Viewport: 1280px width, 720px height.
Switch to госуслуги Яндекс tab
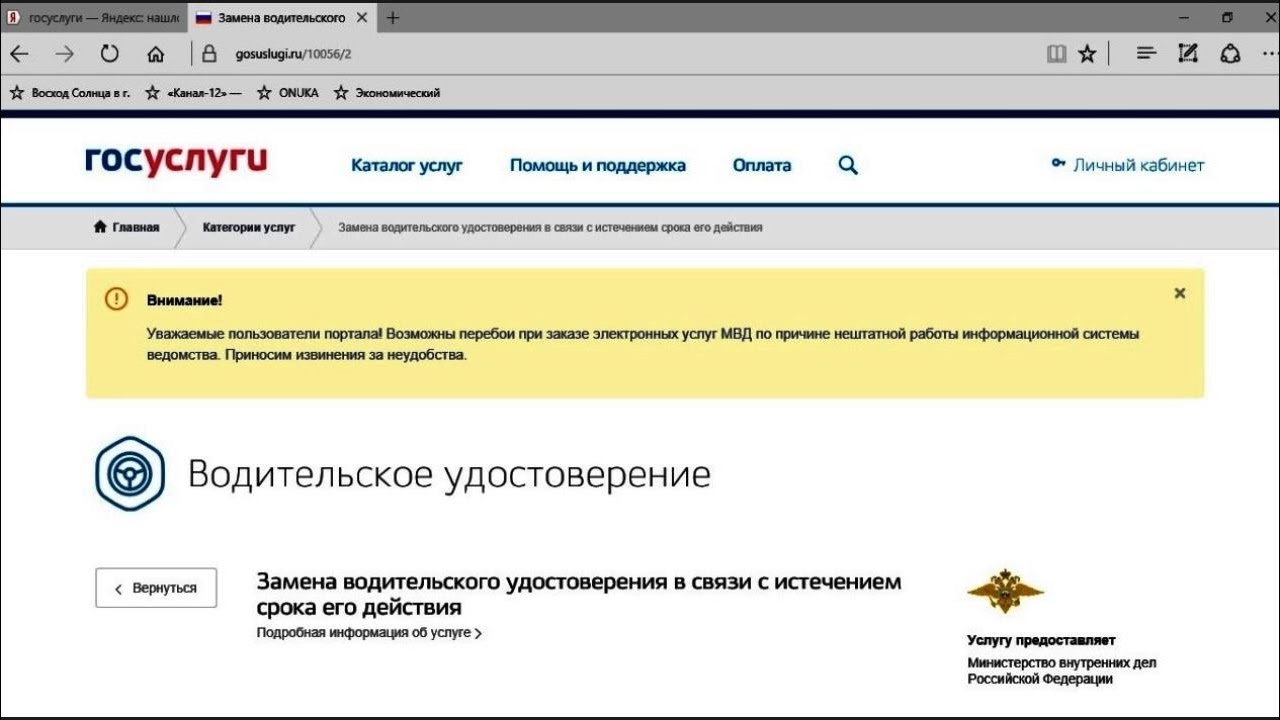click(x=92, y=18)
